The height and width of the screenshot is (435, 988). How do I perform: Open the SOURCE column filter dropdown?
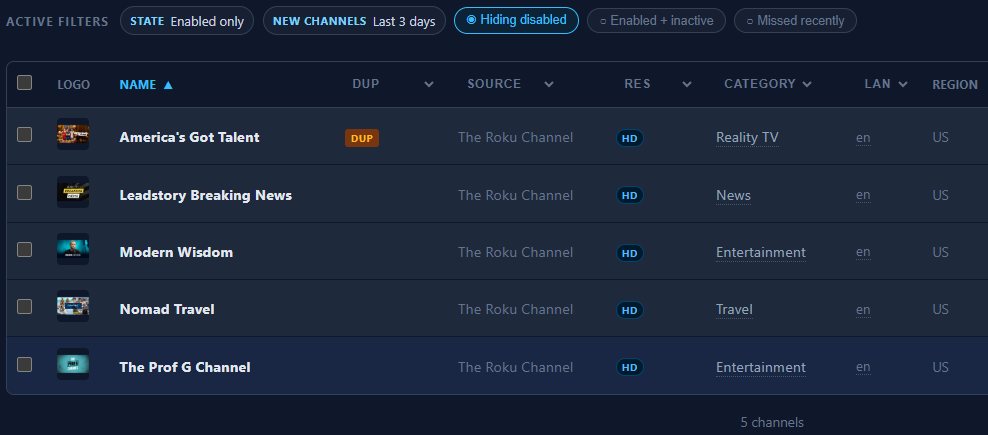549,84
